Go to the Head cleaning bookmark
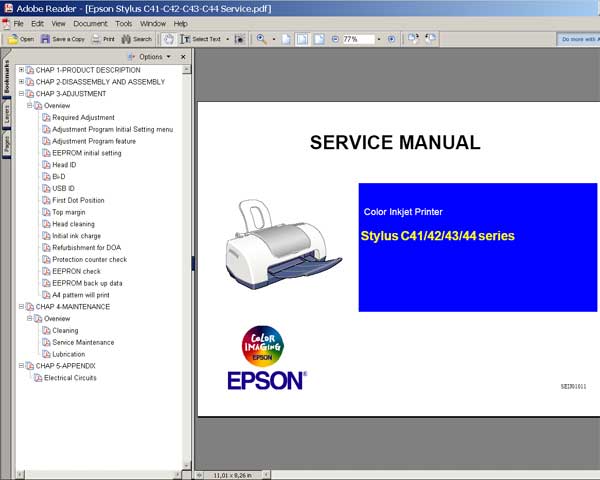The width and height of the screenshot is (600, 480). pos(73,224)
